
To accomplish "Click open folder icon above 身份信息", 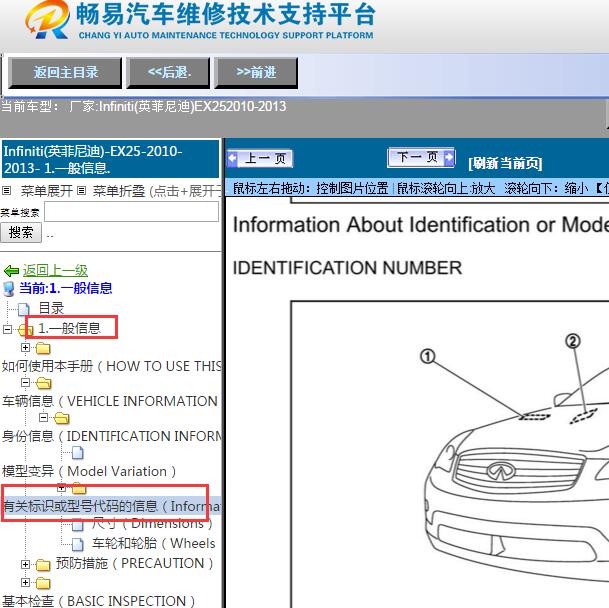I will [62, 418].
